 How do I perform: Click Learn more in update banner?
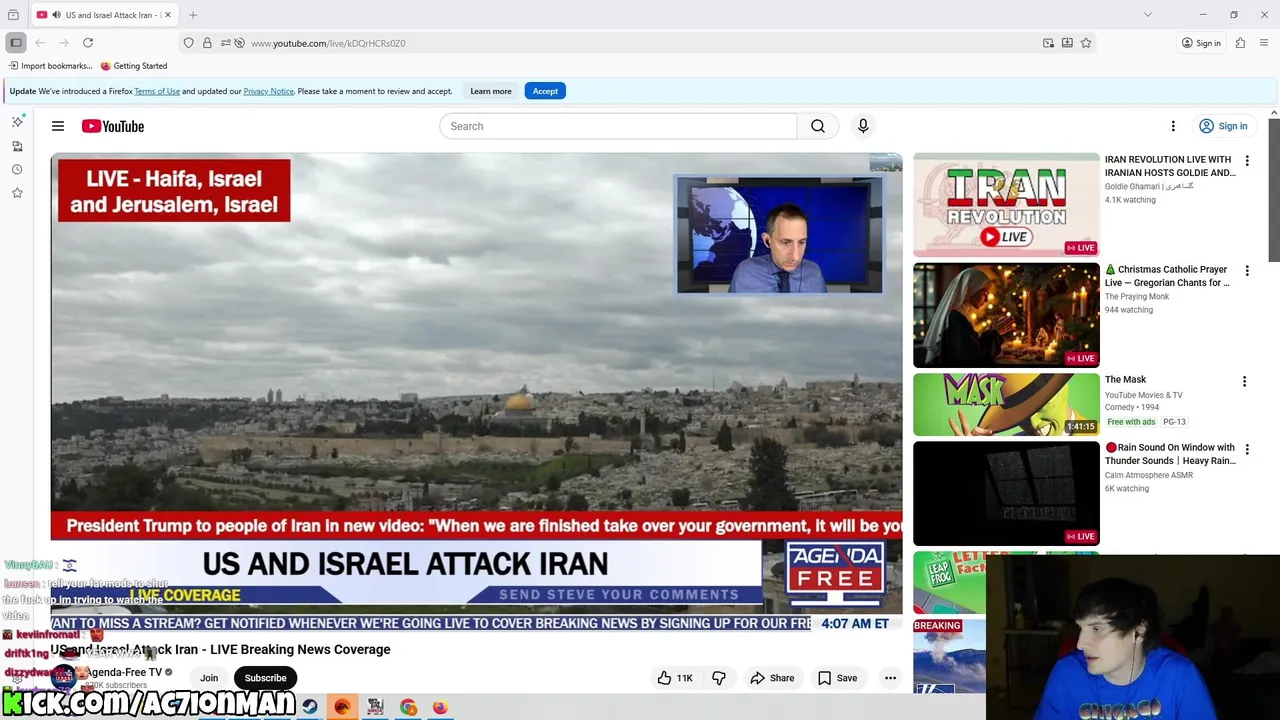491,91
